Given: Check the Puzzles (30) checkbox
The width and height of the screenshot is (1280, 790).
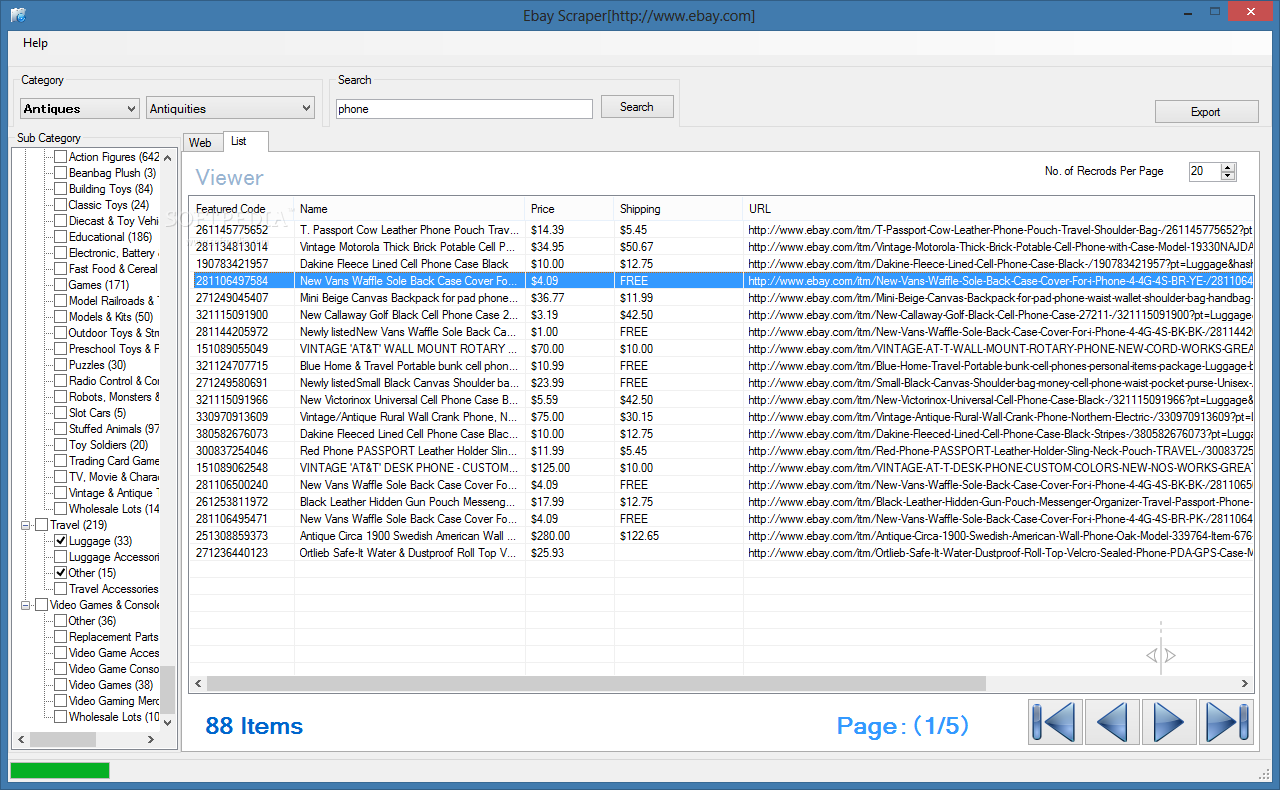Looking at the screenshot, I should (x=61, y=365).
